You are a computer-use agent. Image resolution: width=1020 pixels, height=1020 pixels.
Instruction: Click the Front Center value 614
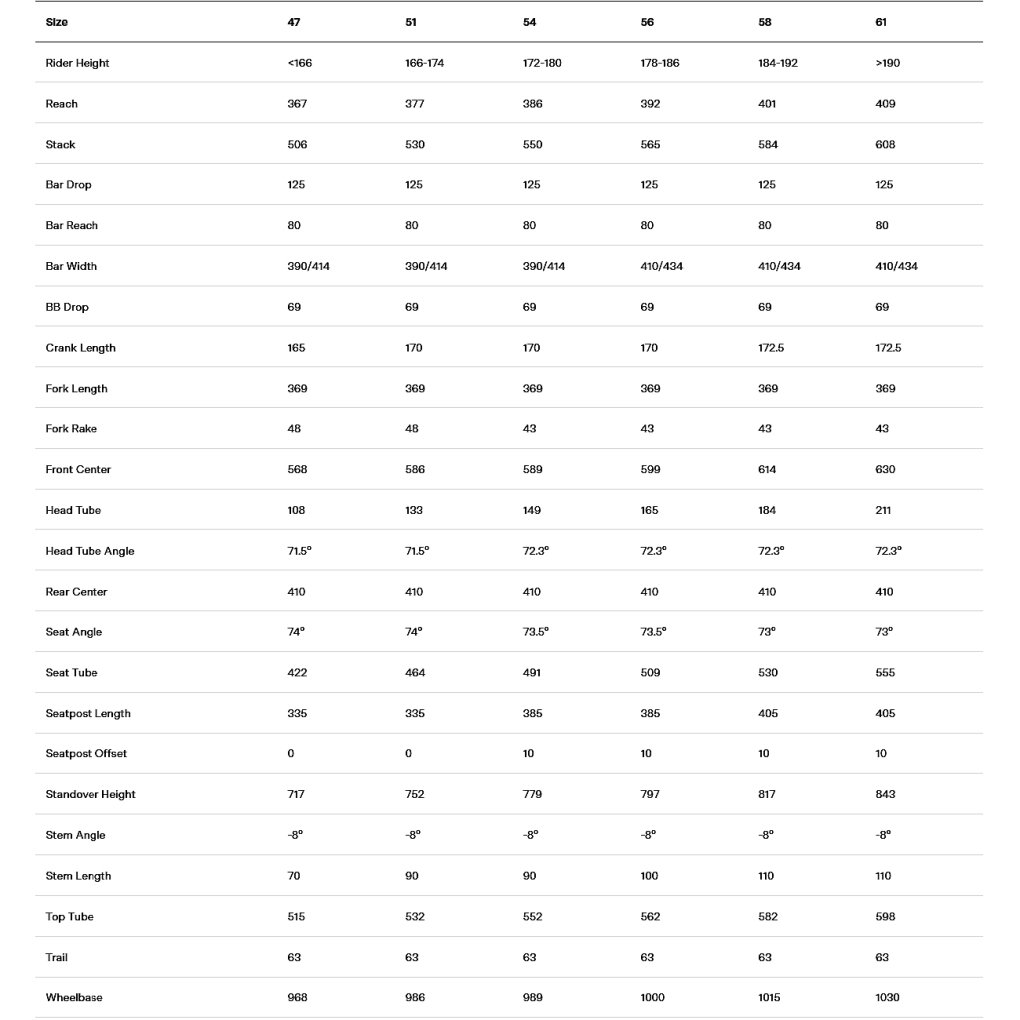[767, 469]
